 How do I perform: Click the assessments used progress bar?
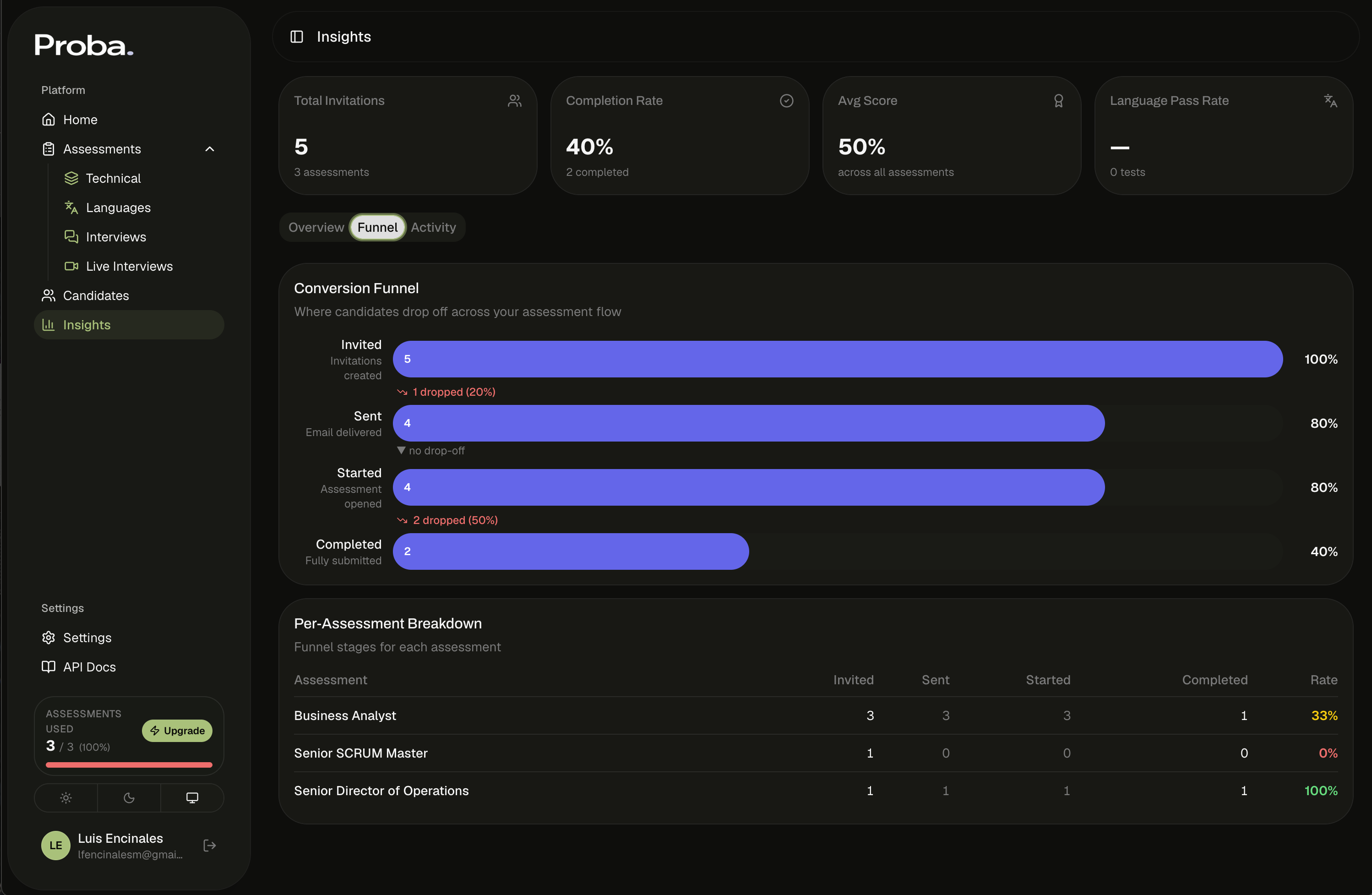[x=129, y=765]
